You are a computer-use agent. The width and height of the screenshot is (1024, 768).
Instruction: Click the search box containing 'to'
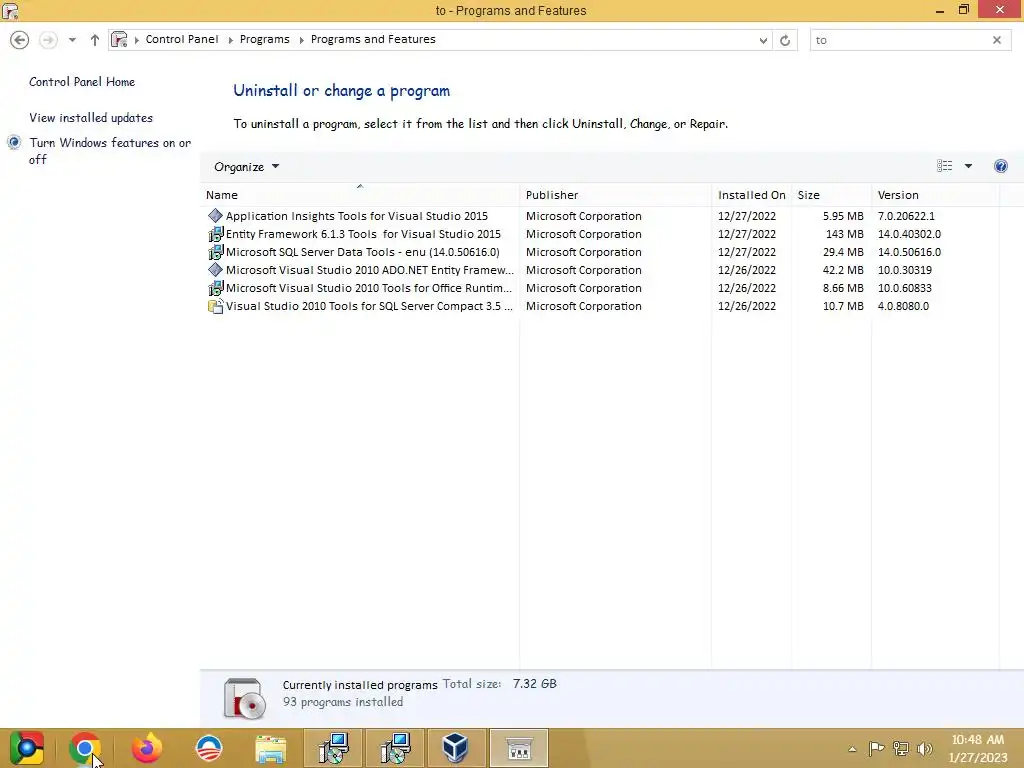[x=901, y=40]
